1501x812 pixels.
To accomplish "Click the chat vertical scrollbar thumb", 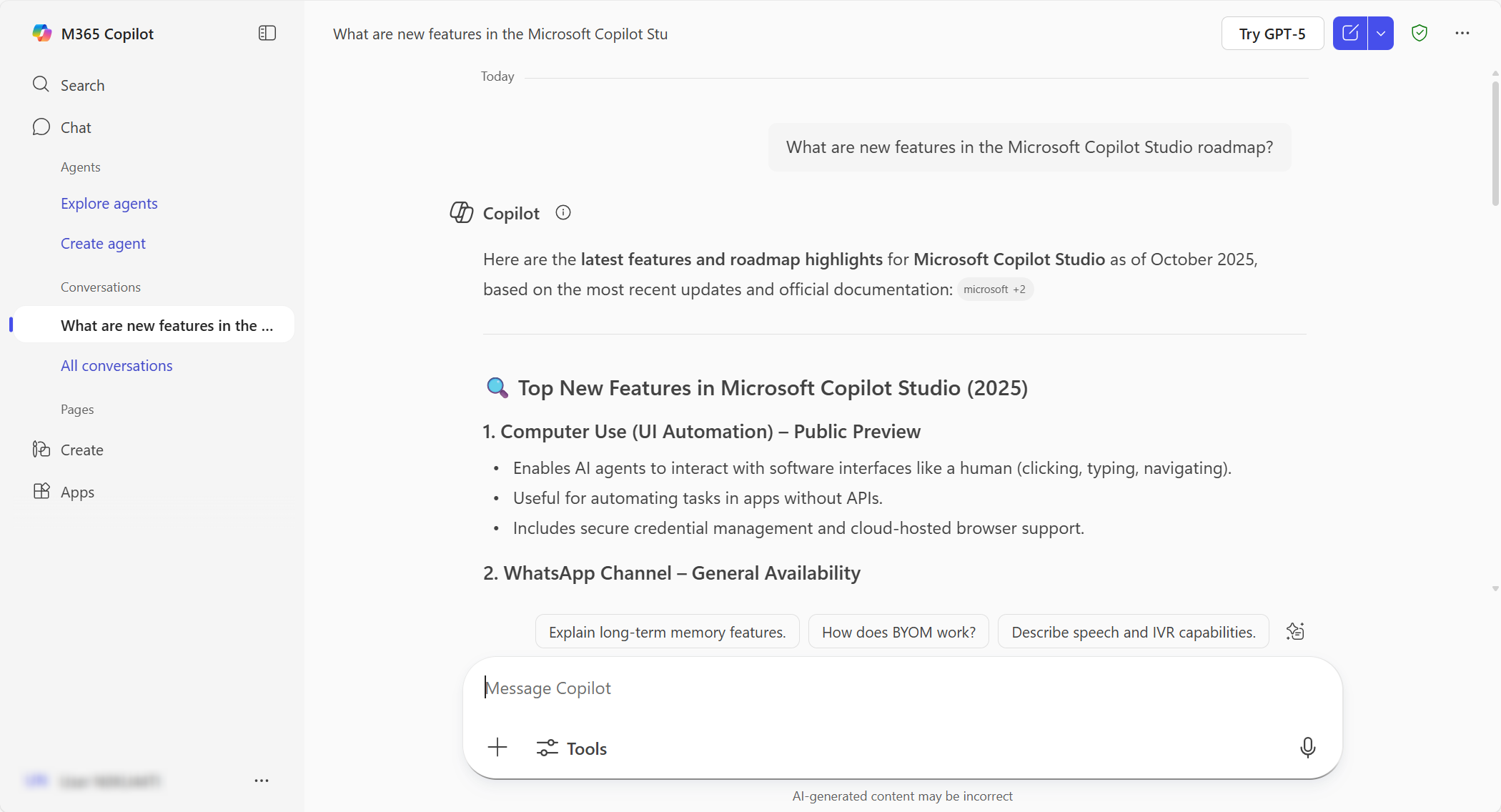I will (1495, 143).
